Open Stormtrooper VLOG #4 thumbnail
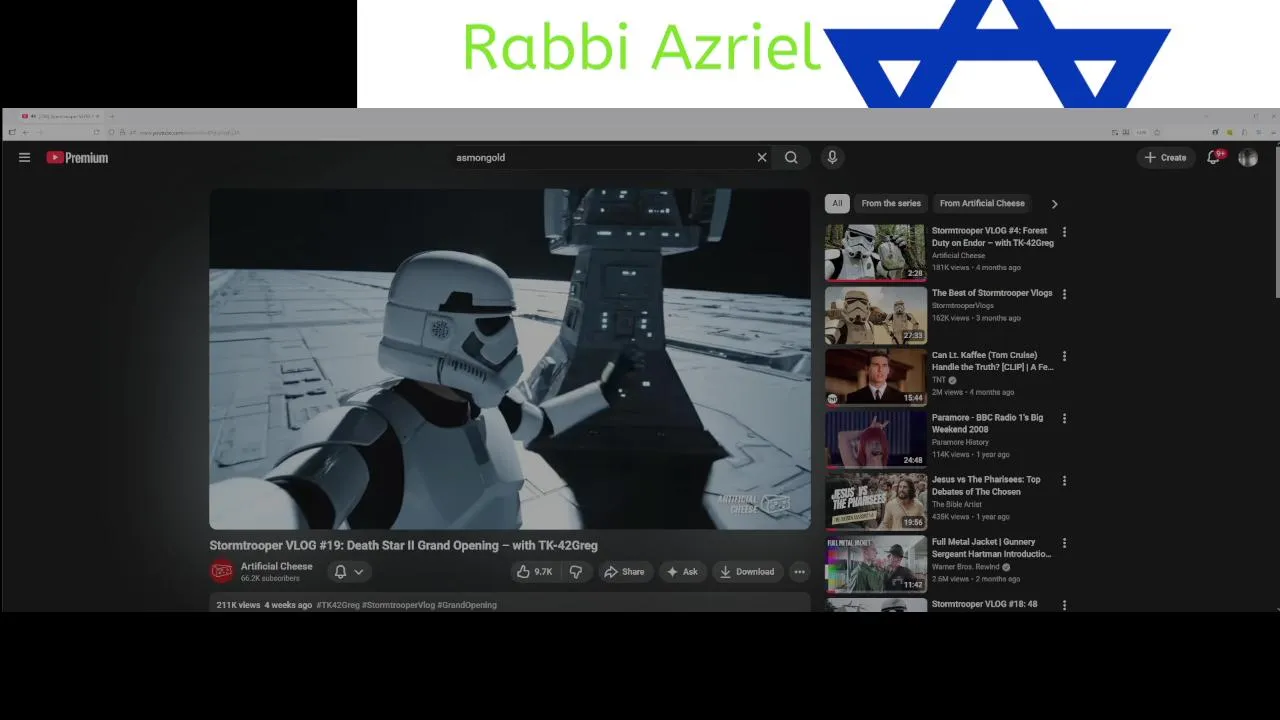 (x=876, y=252)
